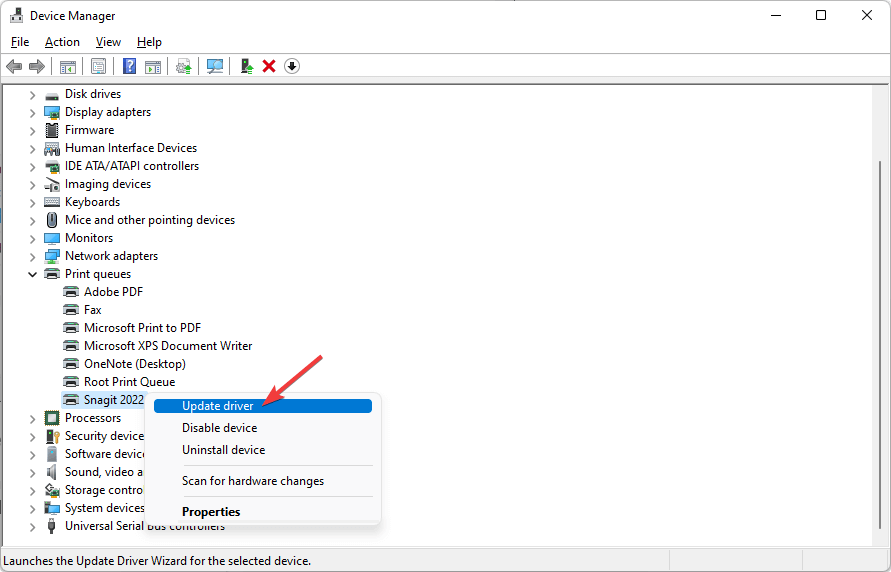Image resolution: width=891 pixels, height=572 pixels.
Task: Select the Fax print queue
Action: [x=93, y=310]
